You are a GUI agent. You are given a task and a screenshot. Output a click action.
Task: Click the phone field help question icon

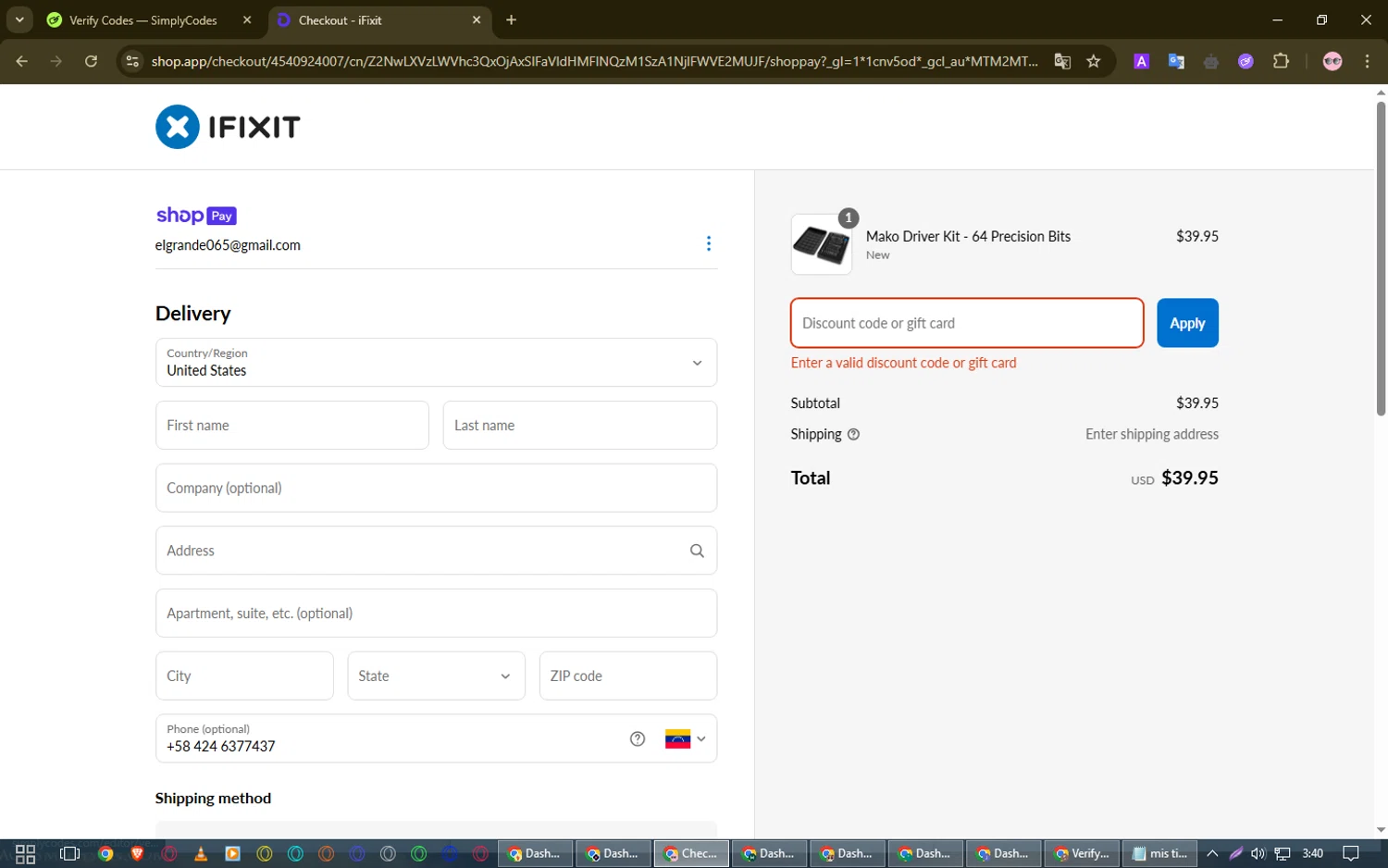point(638,738)
